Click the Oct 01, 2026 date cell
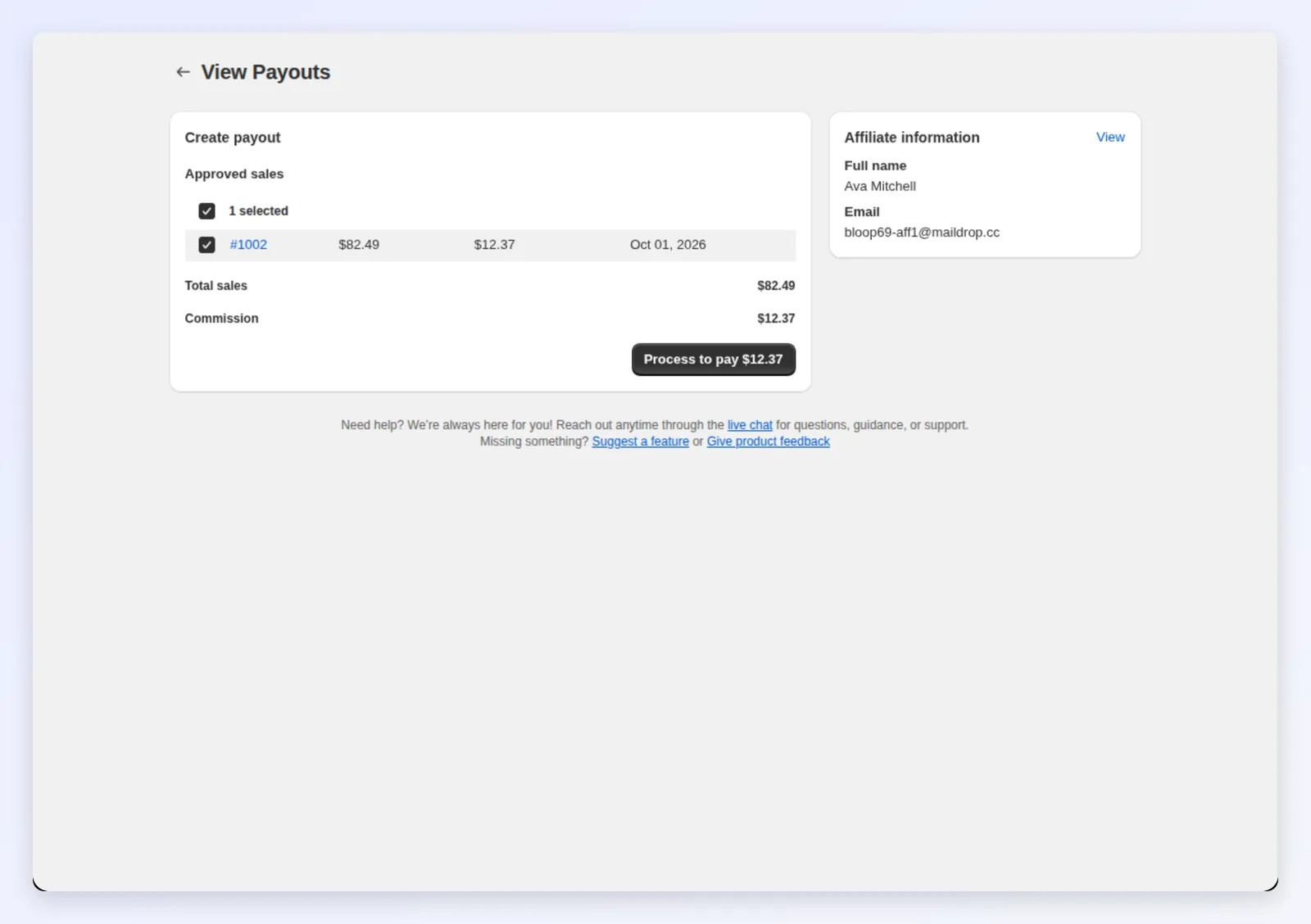 tap(668, 245)
